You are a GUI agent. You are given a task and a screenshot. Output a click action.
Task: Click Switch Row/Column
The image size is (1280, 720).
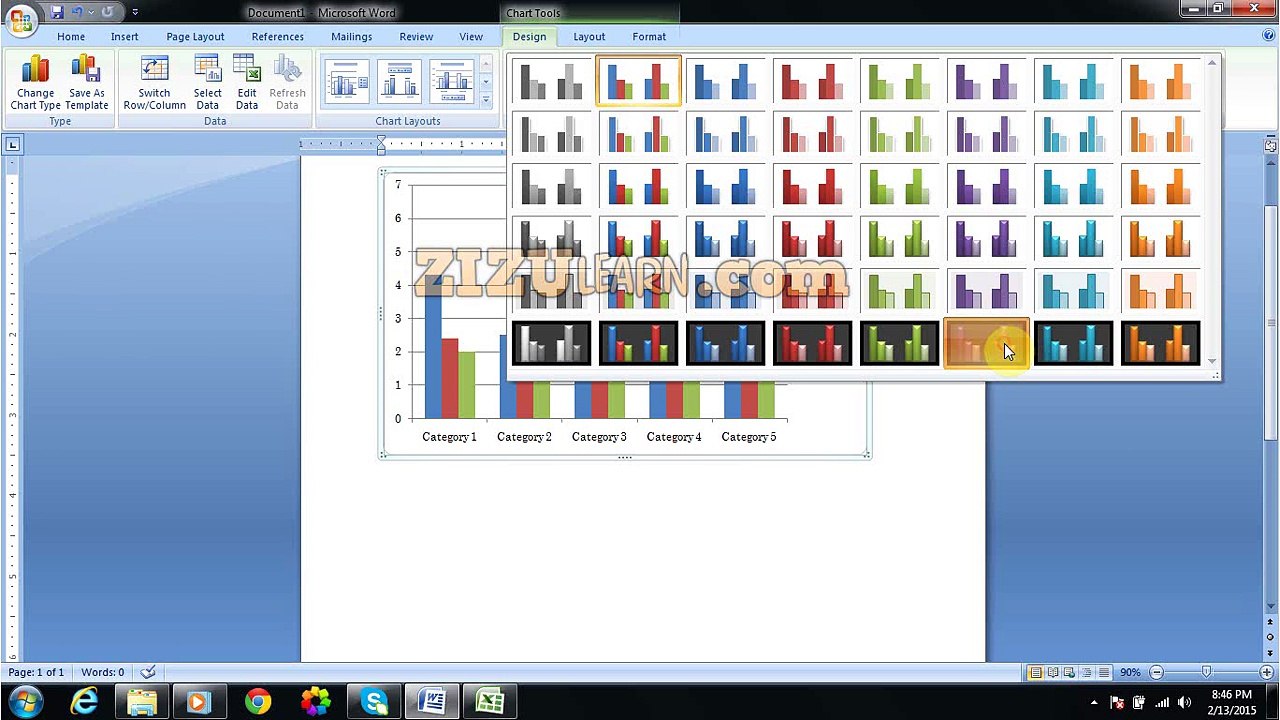pyautogui.click(x=154, y=82)
